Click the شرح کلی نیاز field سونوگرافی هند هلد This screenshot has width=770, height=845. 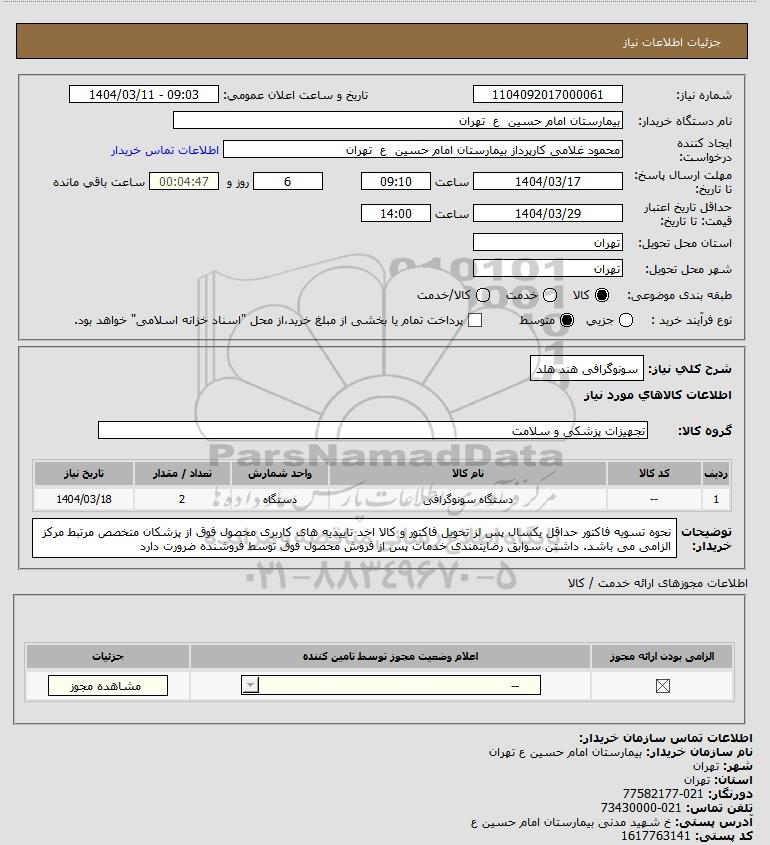587,369
